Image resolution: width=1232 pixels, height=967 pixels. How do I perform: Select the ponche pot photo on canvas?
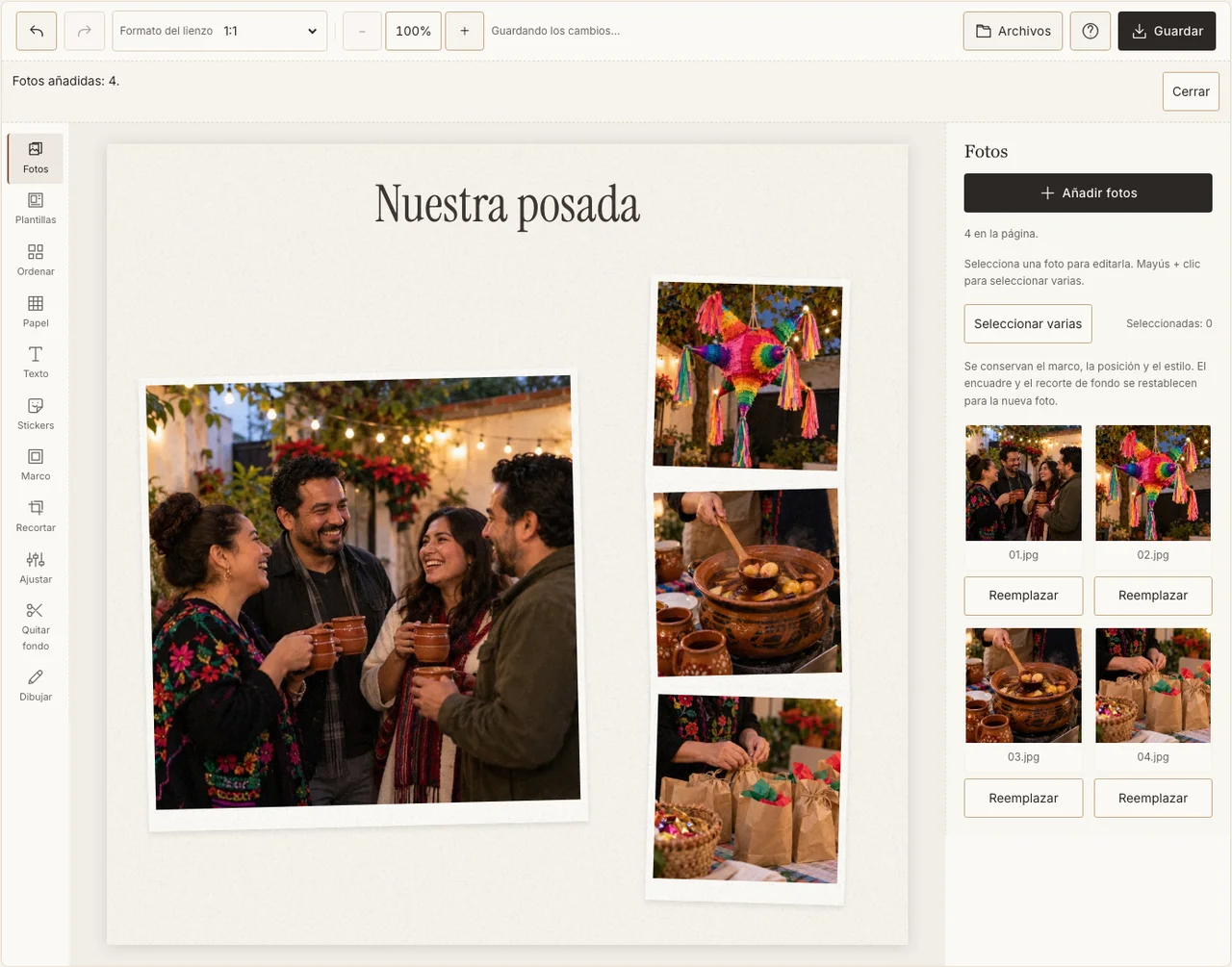[747, 581]
